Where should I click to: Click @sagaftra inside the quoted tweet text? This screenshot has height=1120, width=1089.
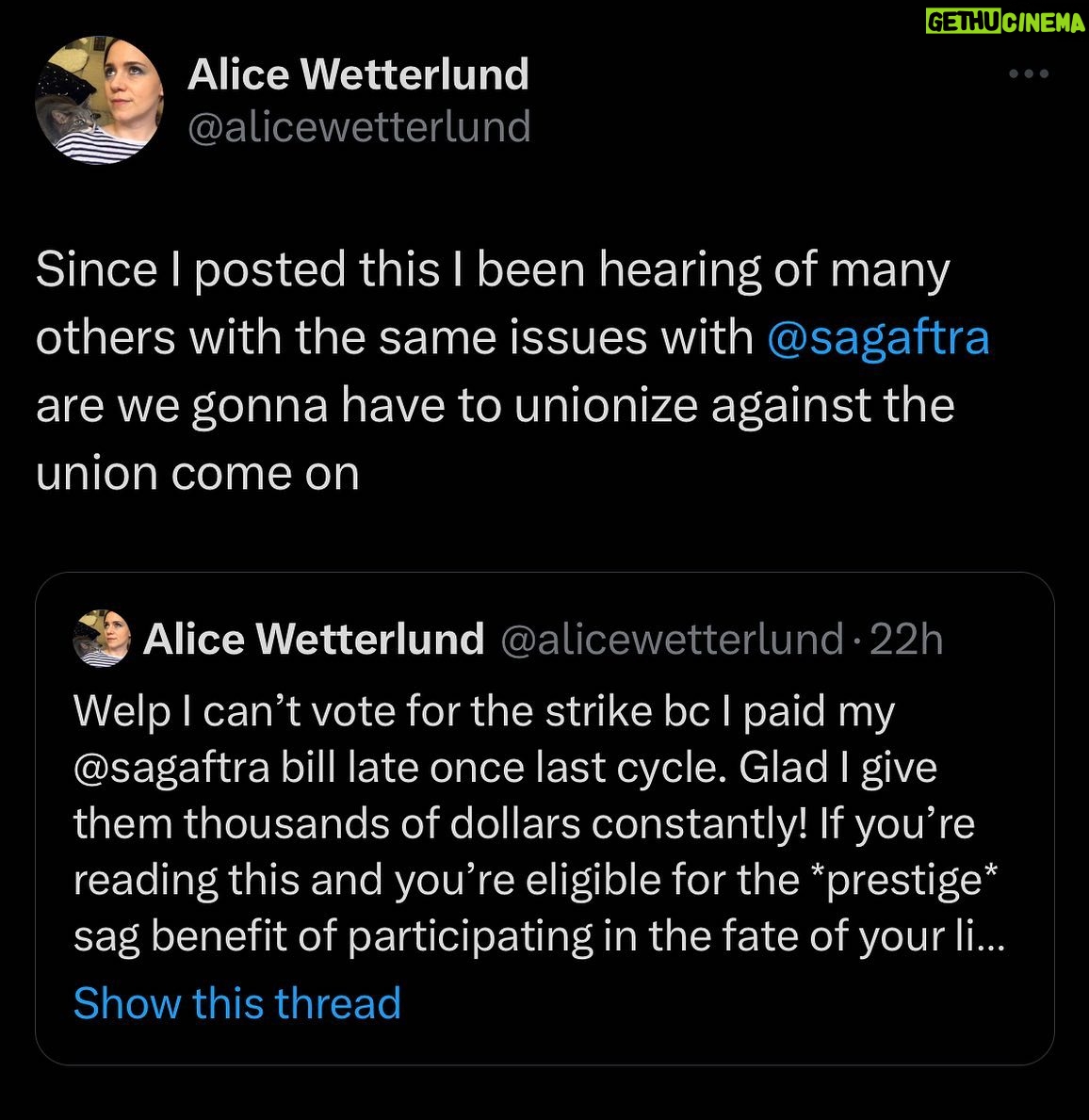click(x=171, y=767)
